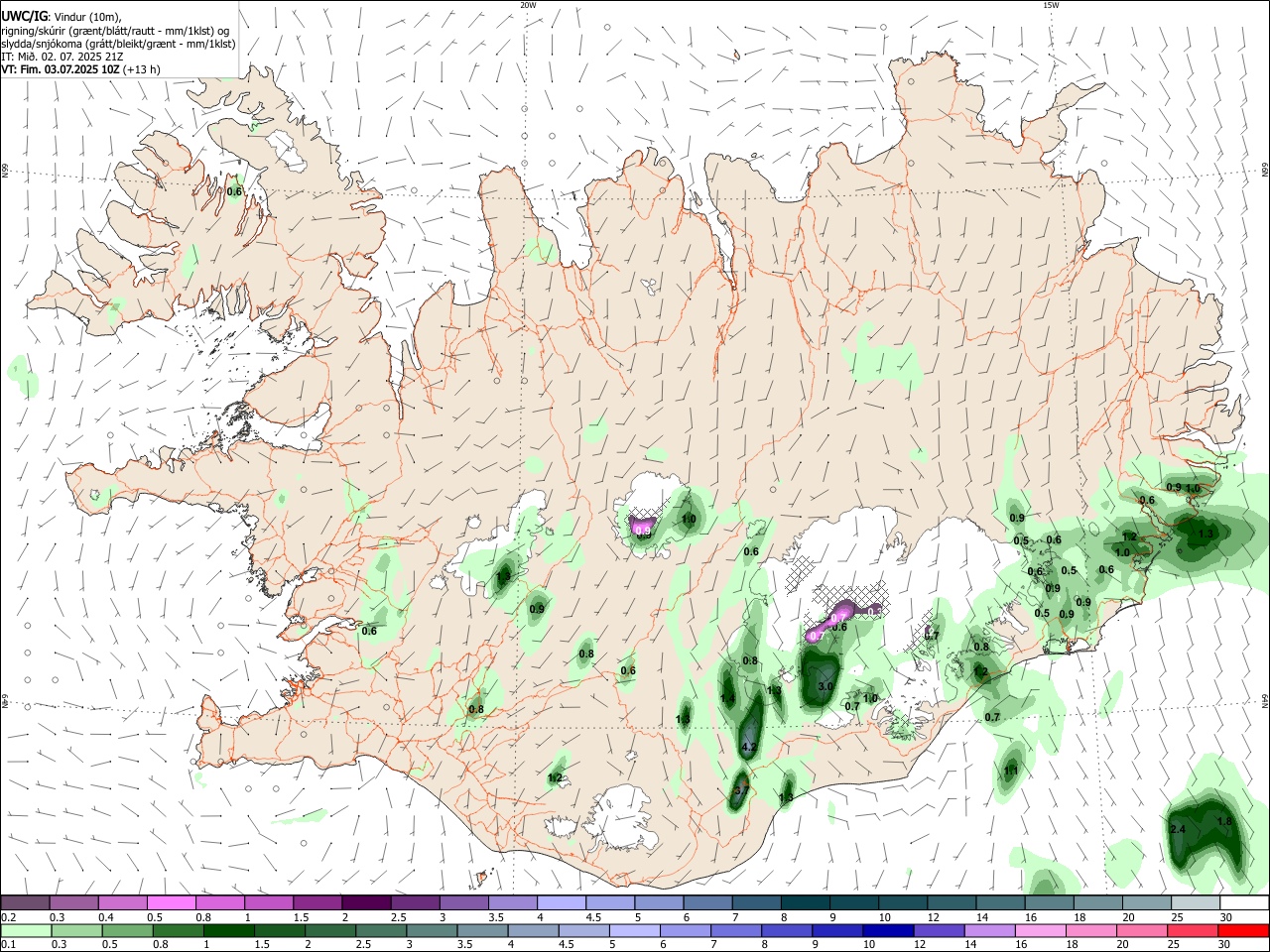Click the 1.4 precipitation value on the map
Screen dimensions: 1270x952
[x=727, y=699]
